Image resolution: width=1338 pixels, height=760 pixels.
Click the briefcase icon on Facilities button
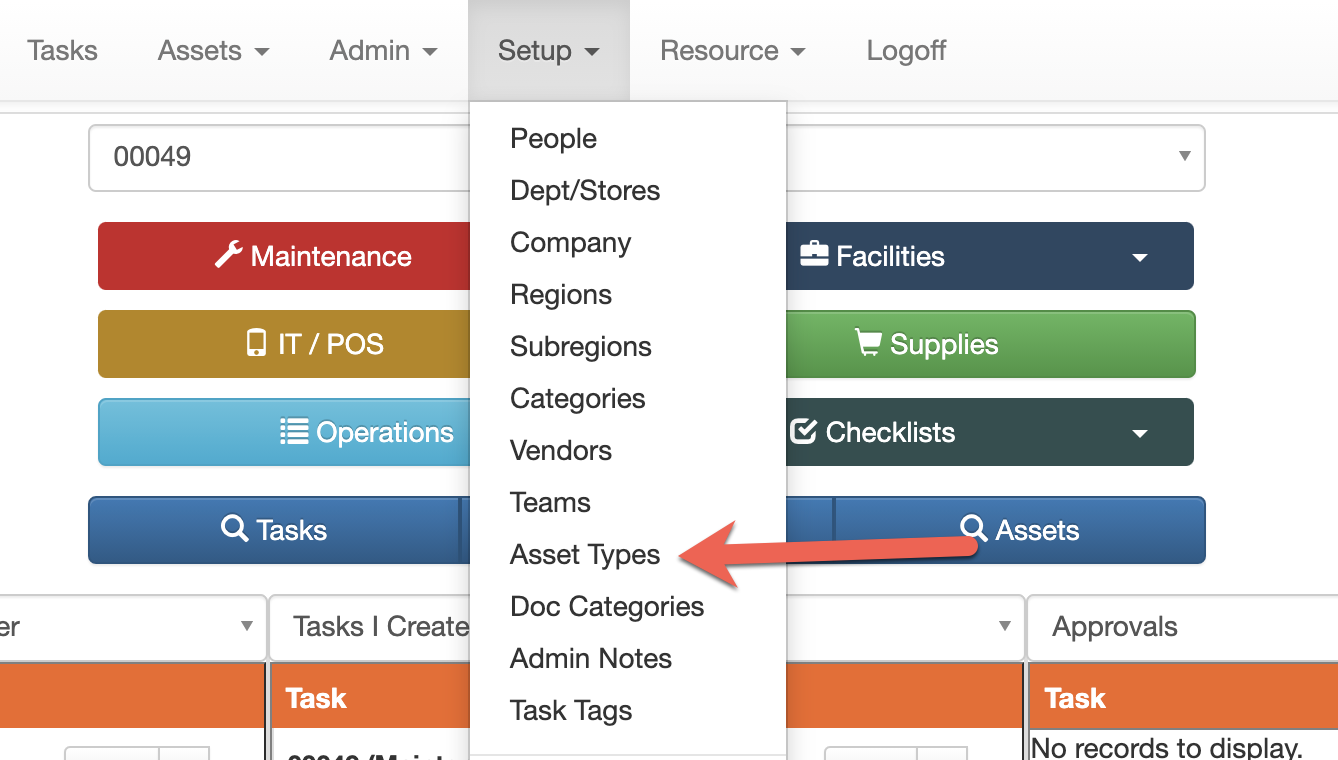point(814,256)
